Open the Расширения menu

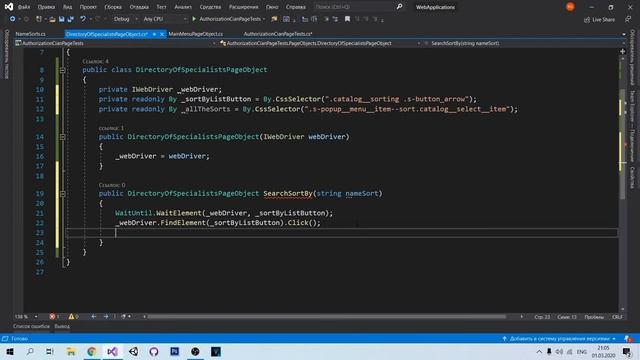tap(243, 7)
